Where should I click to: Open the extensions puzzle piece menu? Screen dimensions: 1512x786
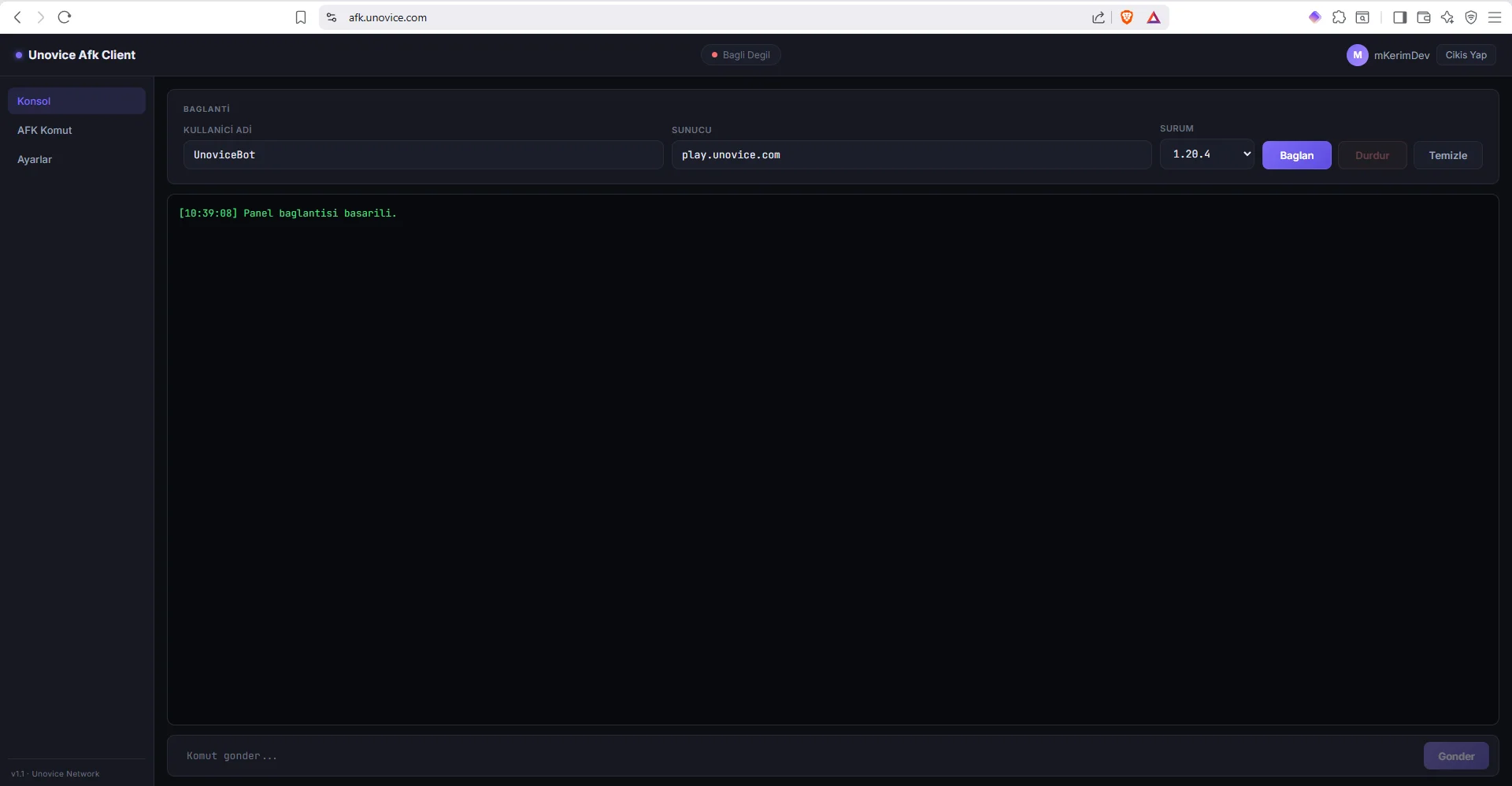pyautogui.click(x=1339, y=17)
